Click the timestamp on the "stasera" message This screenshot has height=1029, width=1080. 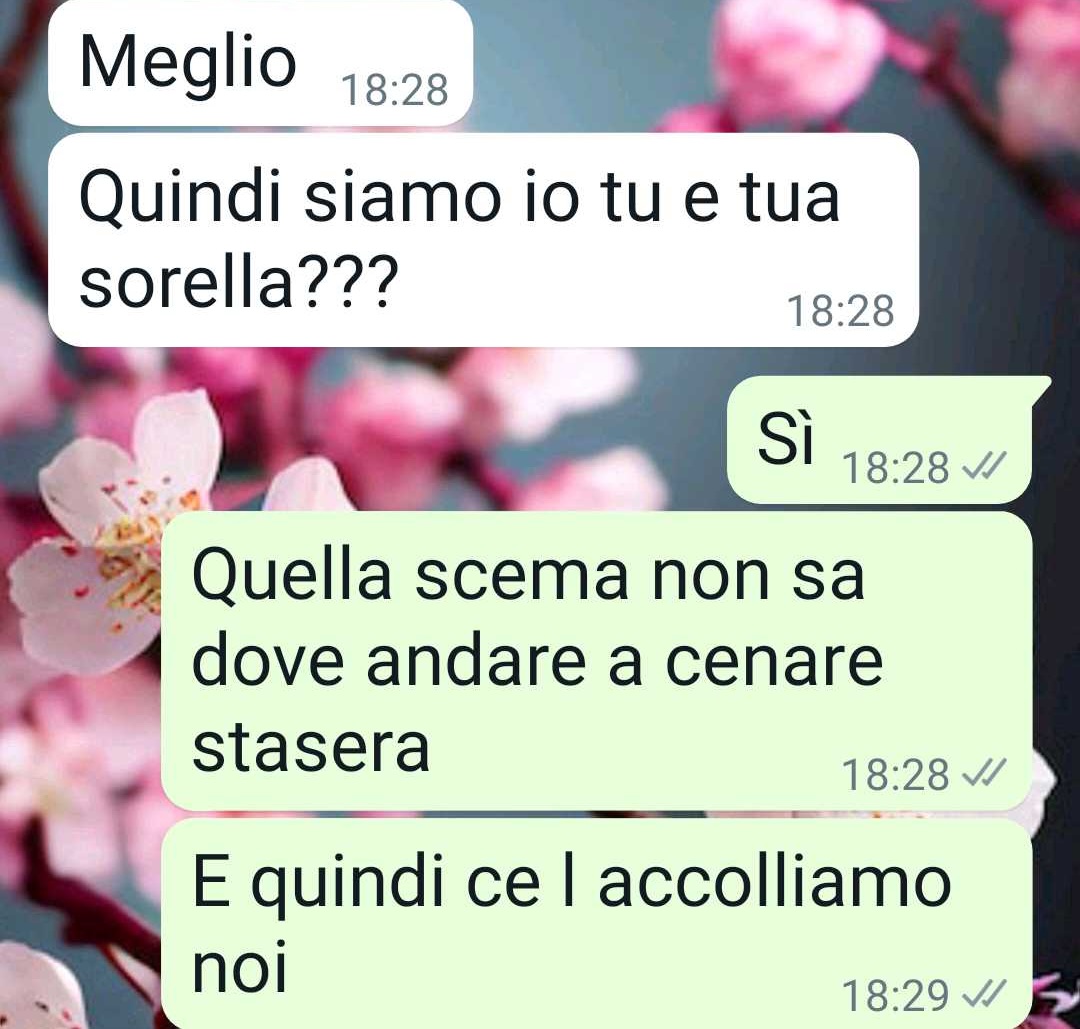pos(895,775)
